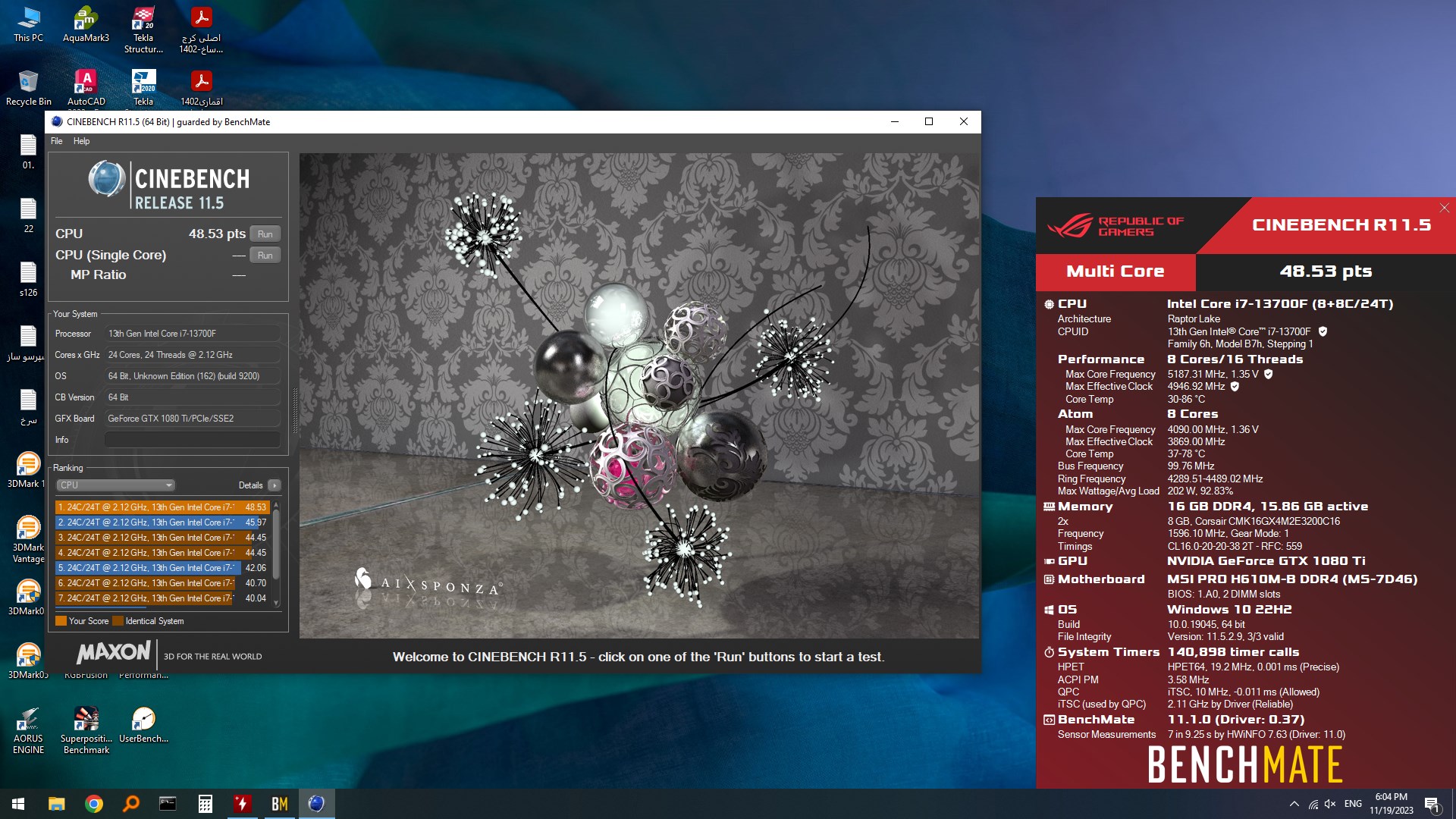
Task: Open the Windows Start menu
Action: 18,804
